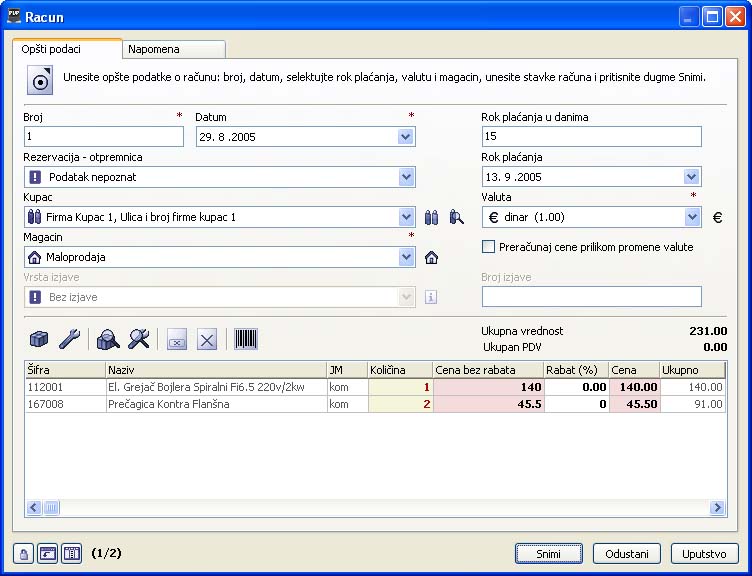
Task: Click the X delete-item toolbar icon
Action: coord(207,340)
